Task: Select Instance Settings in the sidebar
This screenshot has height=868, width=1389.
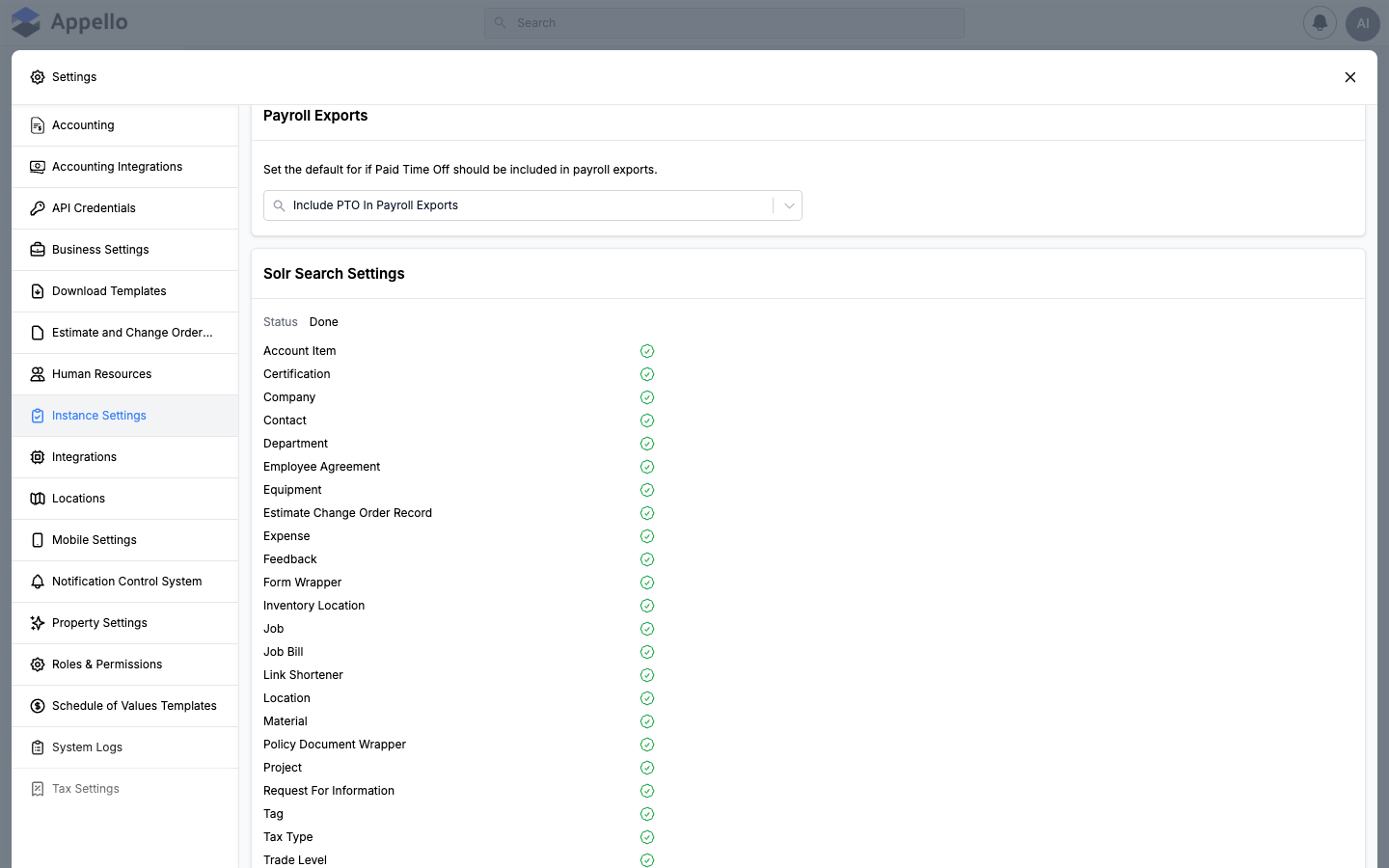Action: pos(125,416)
